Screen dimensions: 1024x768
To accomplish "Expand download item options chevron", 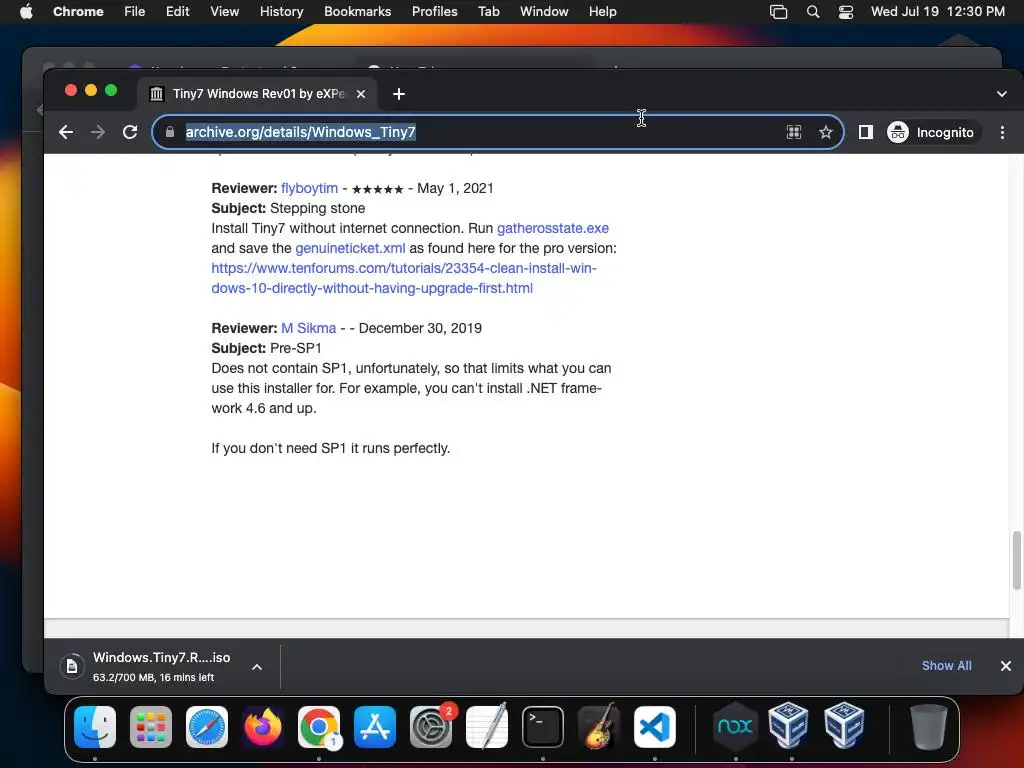I will (x=257, y=667).
